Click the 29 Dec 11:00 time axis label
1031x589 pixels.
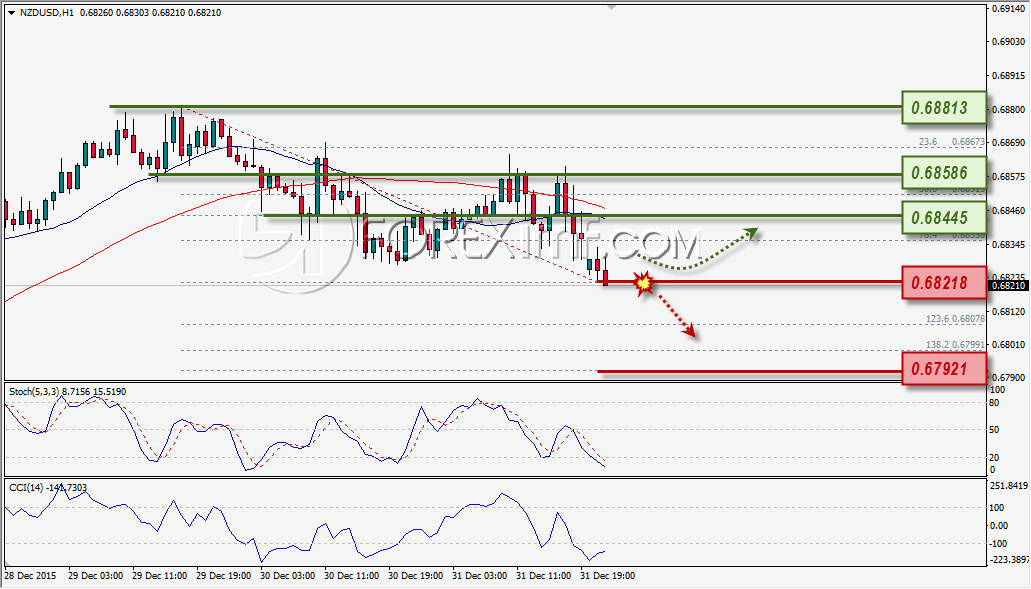coord(159,576)
